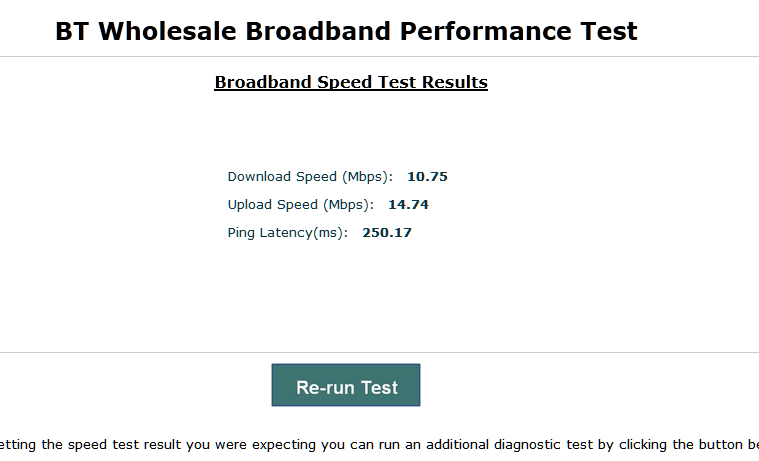Image resolution: width=759 pixels, height=461 pixels.
Task: Click the word "Results" in the underlined heading
Action: pos(454,82)
